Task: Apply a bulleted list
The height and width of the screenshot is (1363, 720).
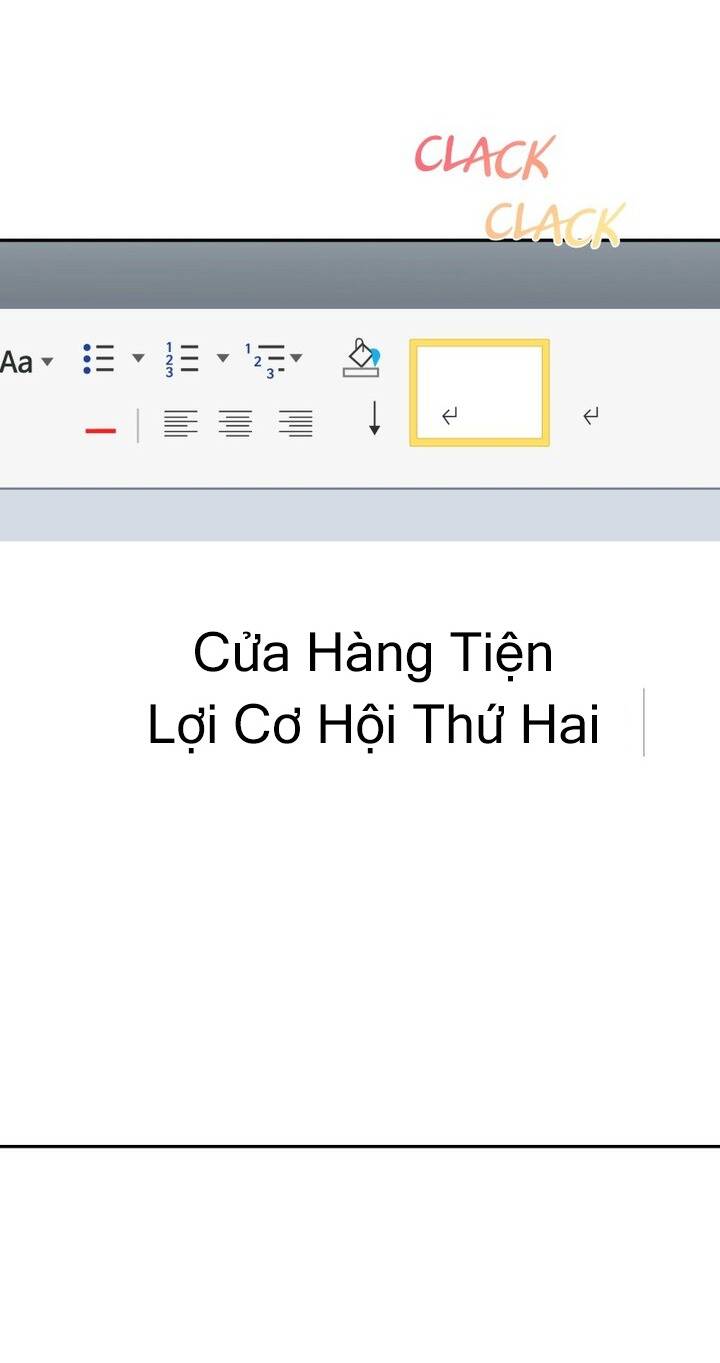Action: coord(99,359)
